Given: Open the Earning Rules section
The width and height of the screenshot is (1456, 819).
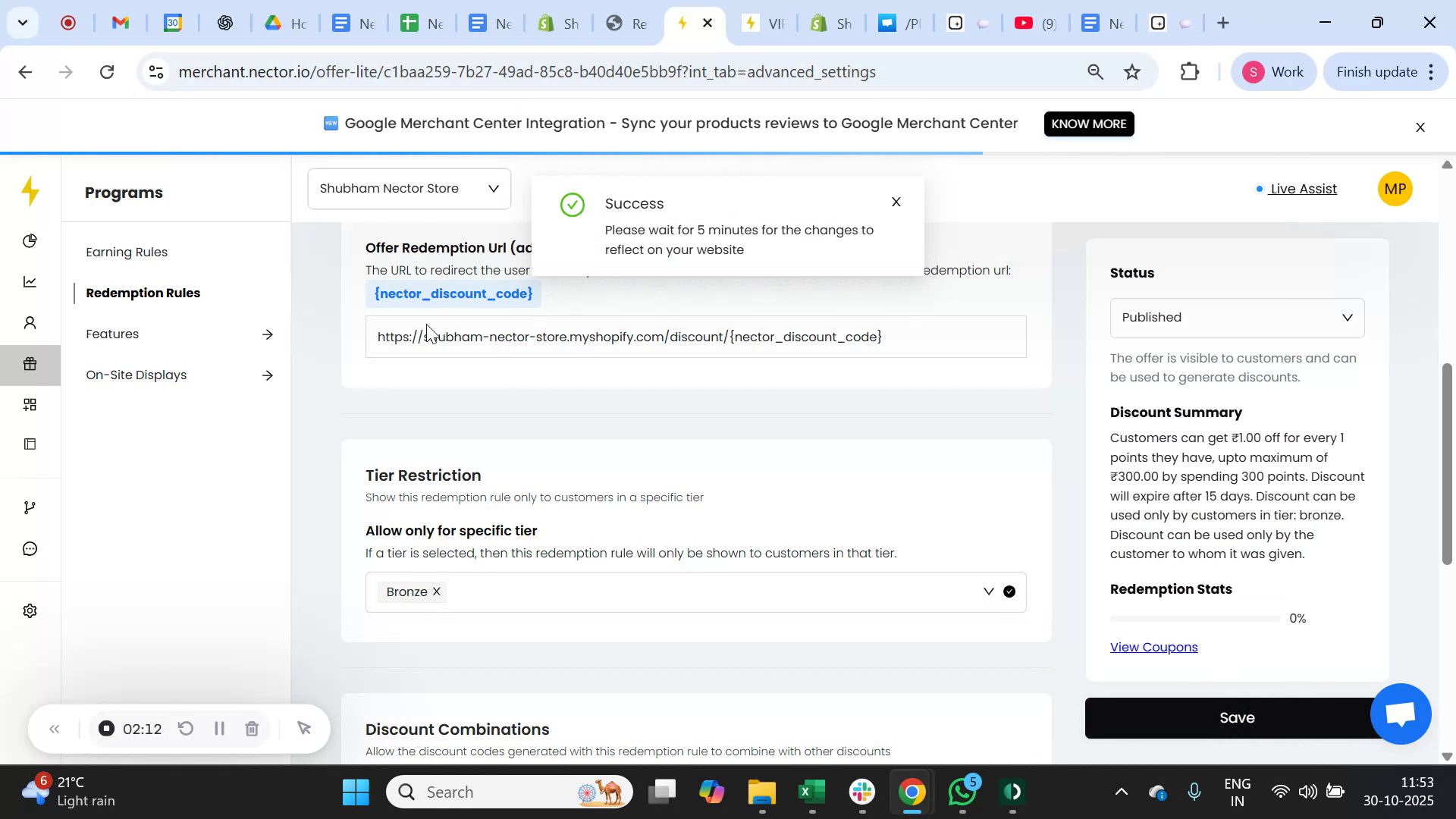Looking at the screenshot, I should pos(126,251).
